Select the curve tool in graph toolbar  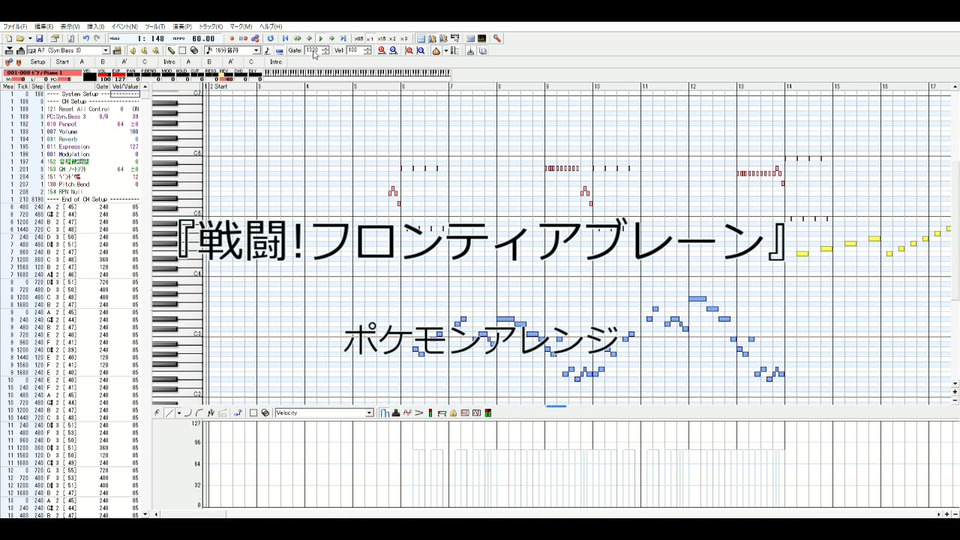click(x=188, y=413)
